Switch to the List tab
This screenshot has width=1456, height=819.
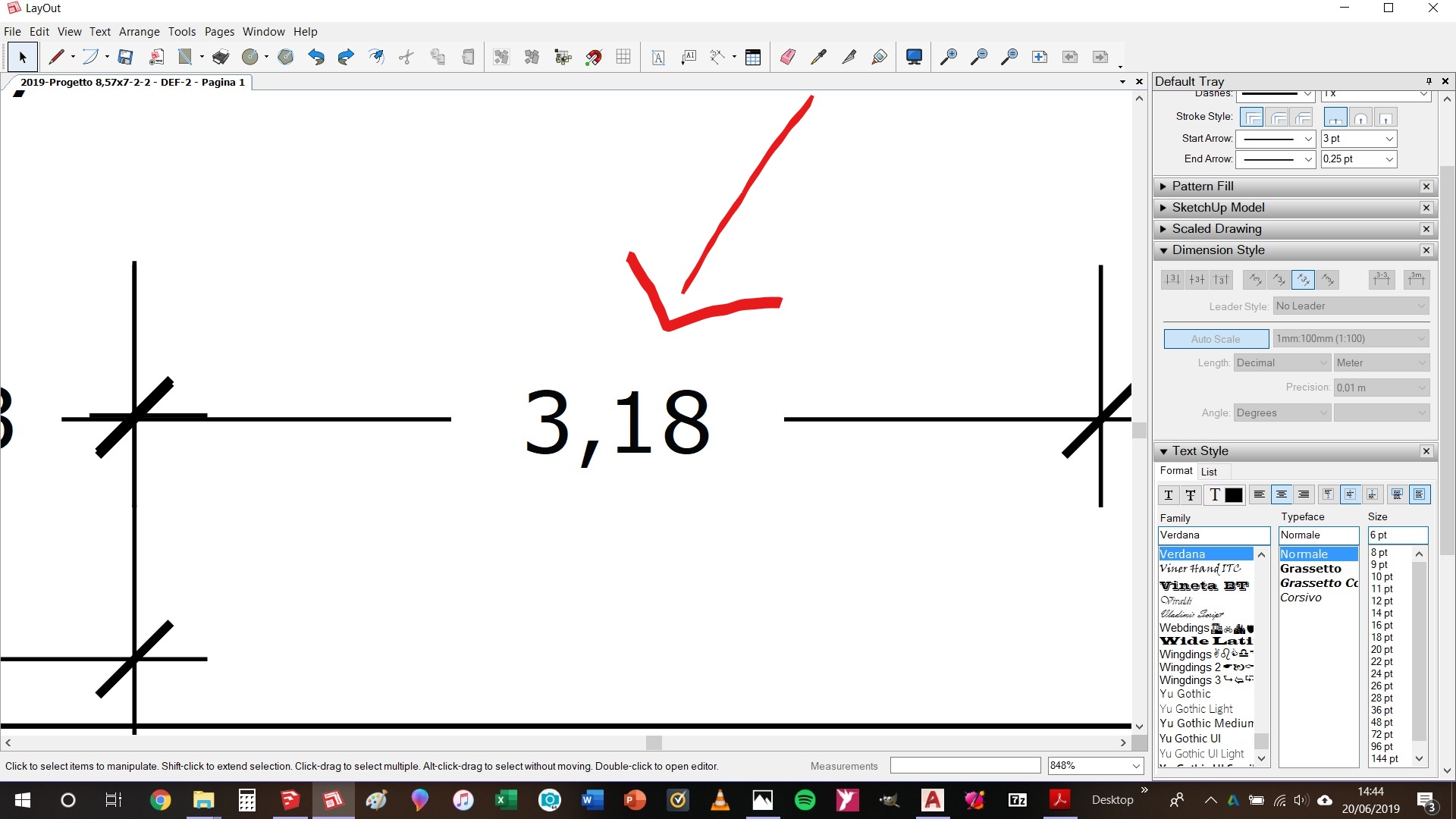pyautogui.click(x=1209, y=472)
